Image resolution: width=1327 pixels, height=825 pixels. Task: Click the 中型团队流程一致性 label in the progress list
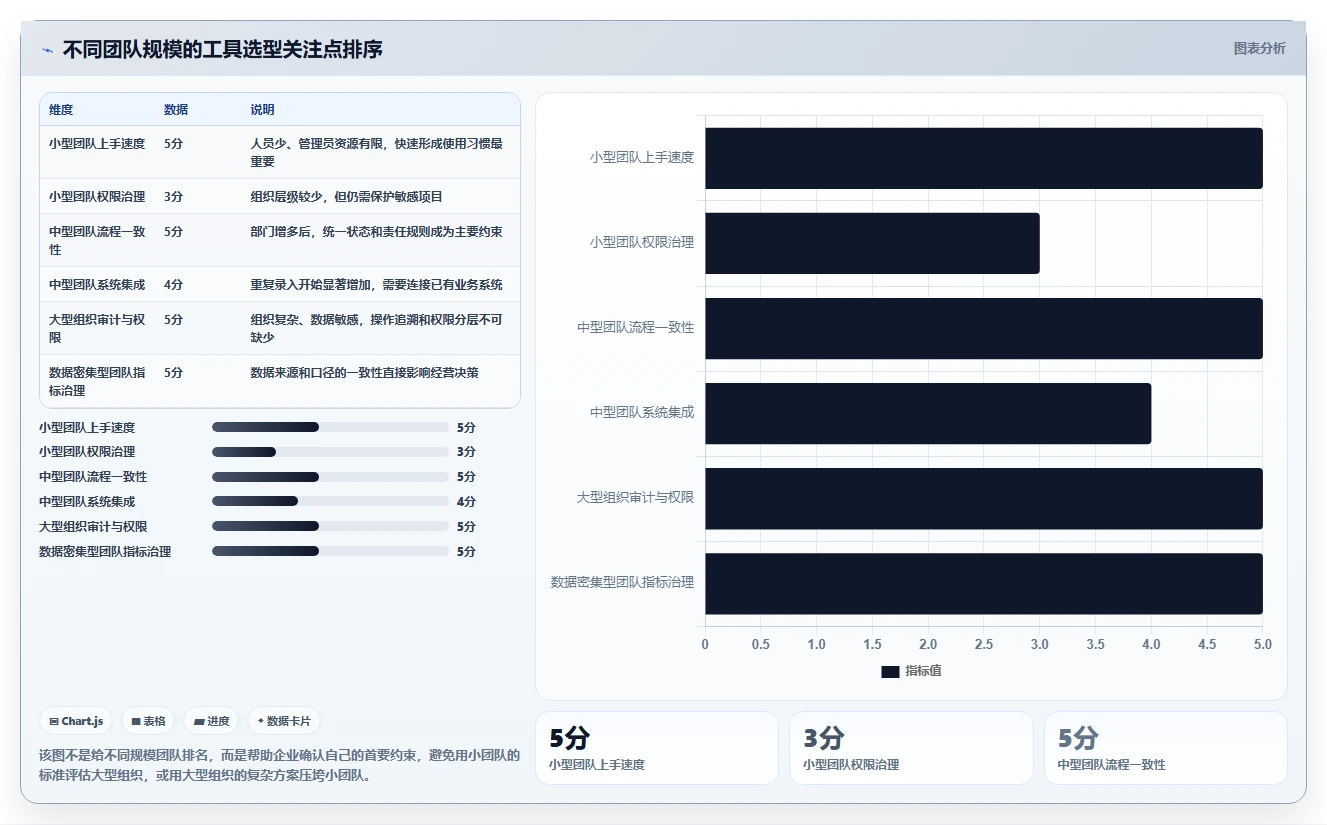[93, 477]
